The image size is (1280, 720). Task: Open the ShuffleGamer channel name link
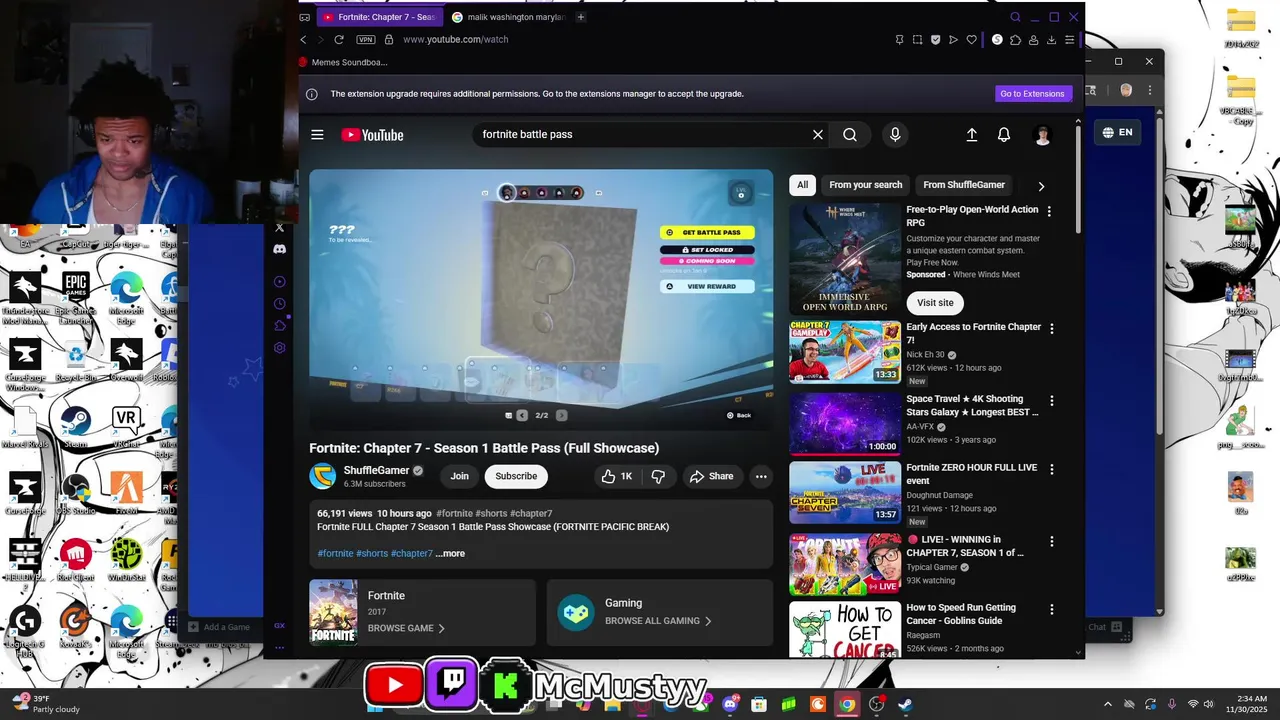click(377, 470)
